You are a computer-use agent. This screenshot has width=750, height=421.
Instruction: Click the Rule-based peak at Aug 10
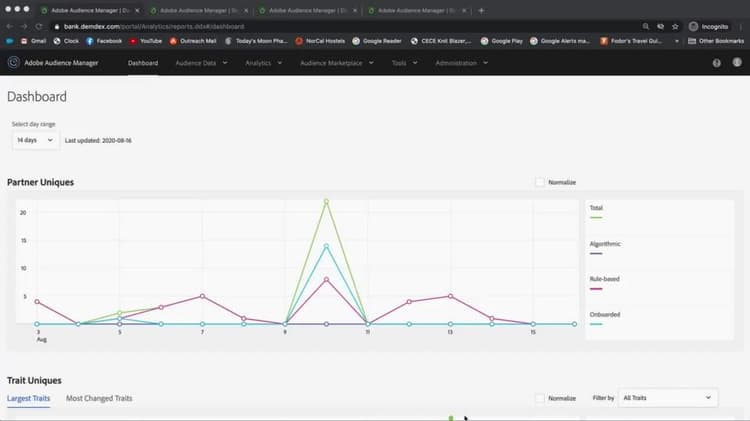pos(326,279)
